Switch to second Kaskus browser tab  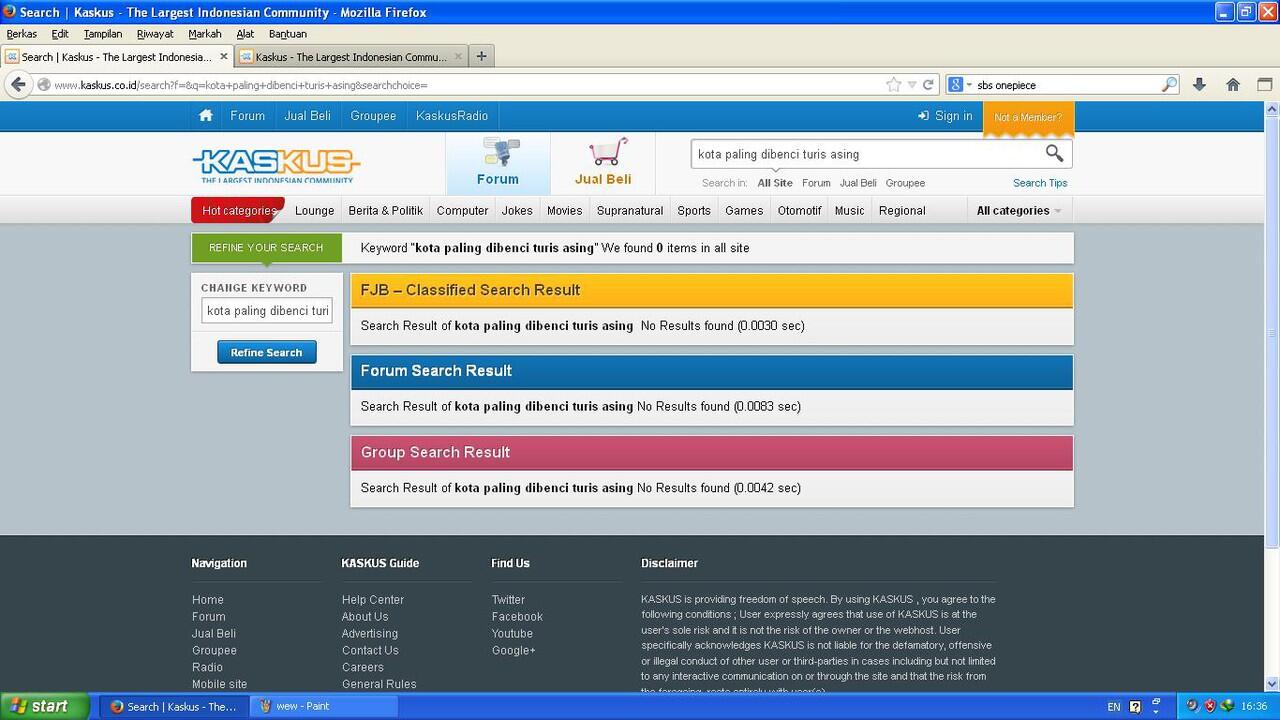pyautogui.click(x=351, y=57)
